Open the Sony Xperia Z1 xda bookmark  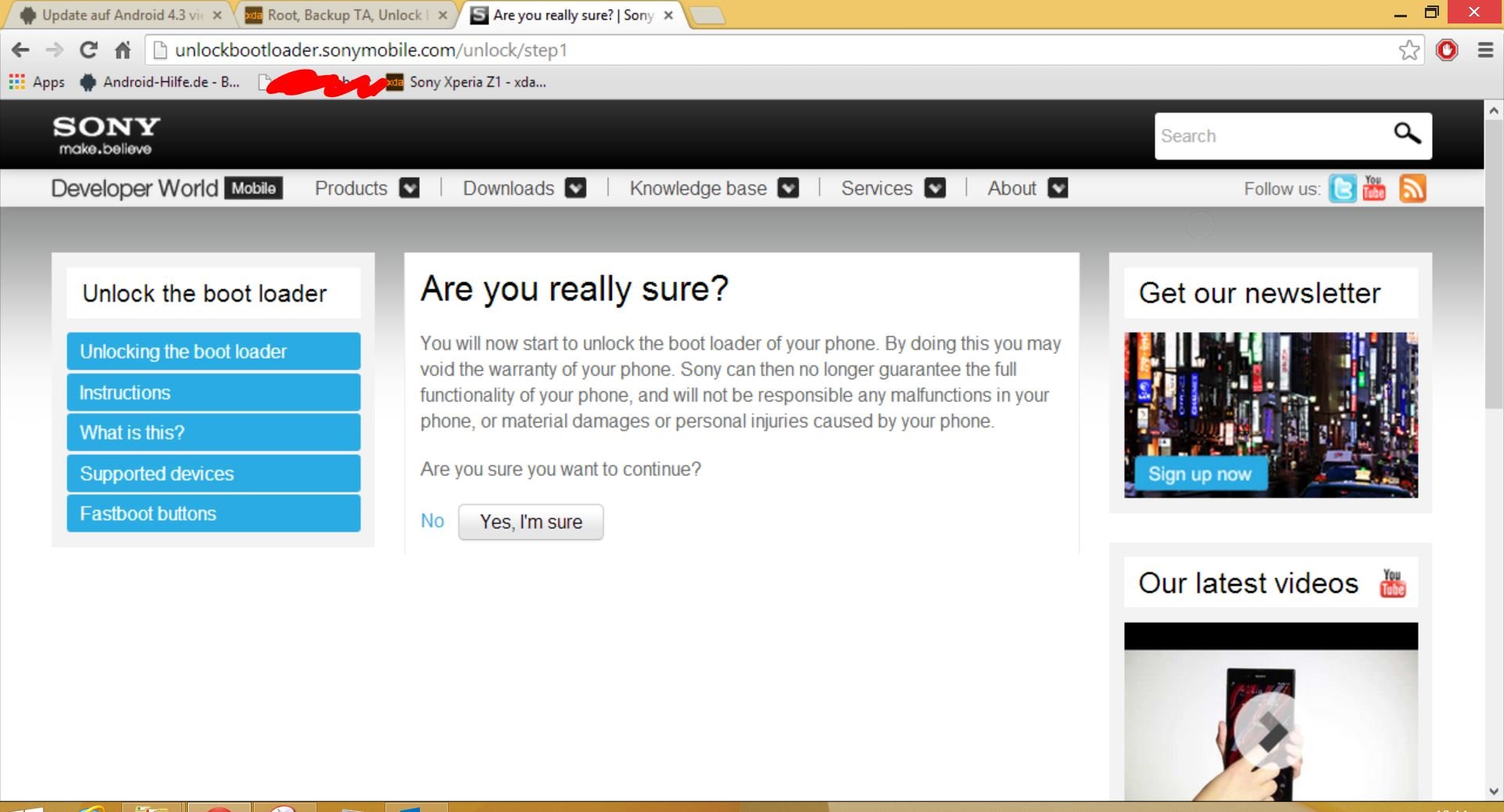coord(467,81)
